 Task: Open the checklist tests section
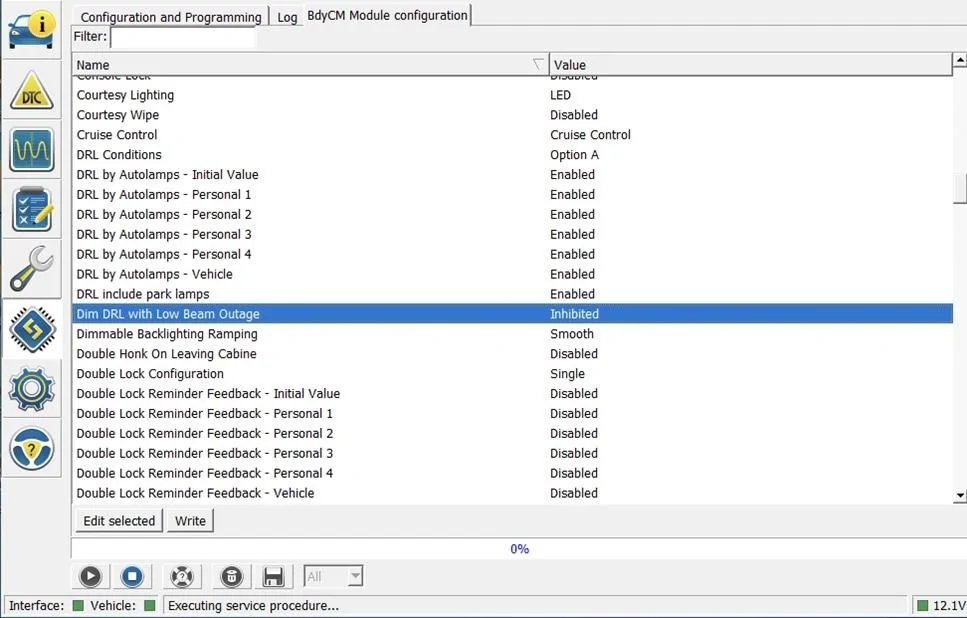[32, 210]
